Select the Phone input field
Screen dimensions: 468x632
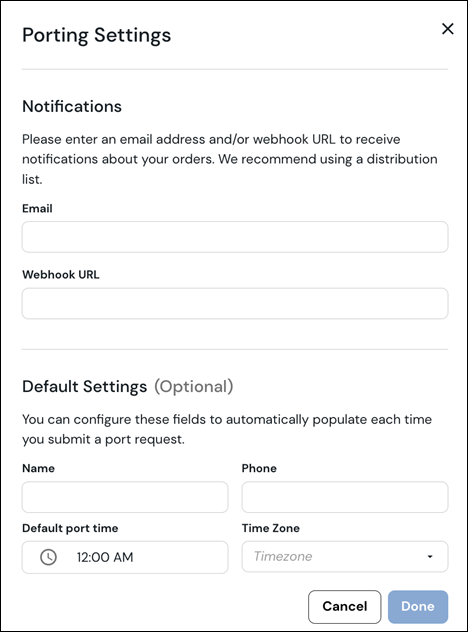point(345,497)
